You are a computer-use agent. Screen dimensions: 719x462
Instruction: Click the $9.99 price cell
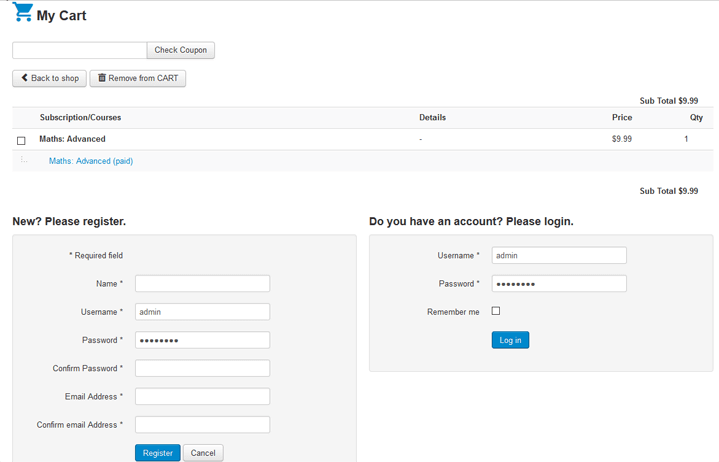tap(622, 139)
